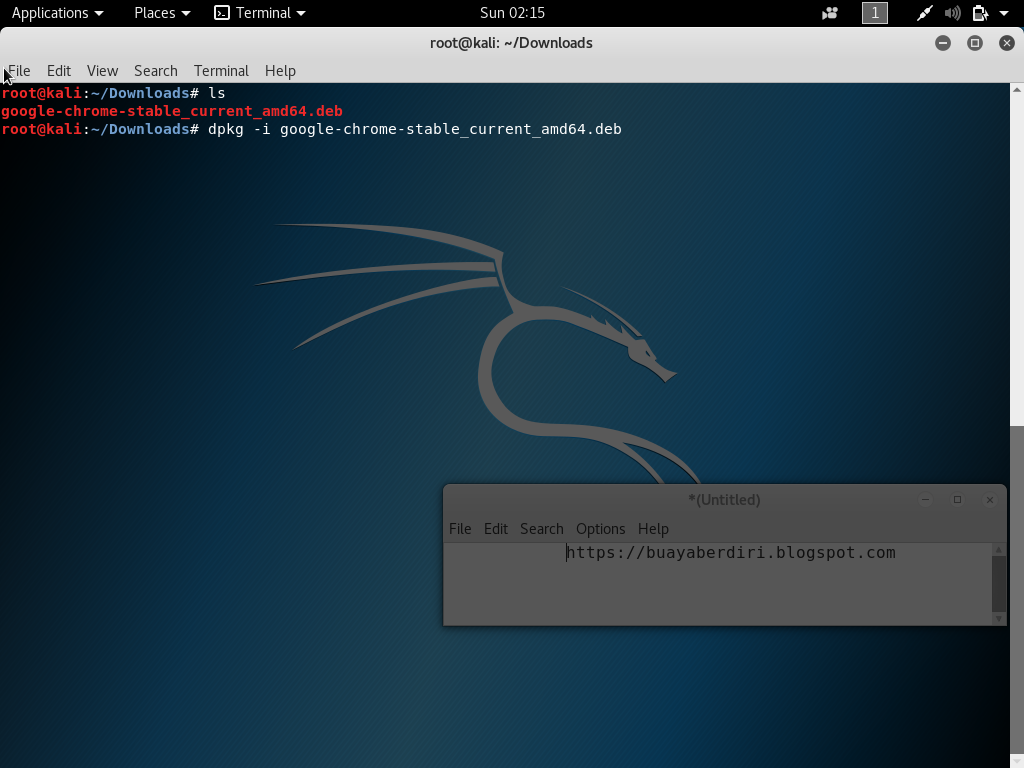Minimize the Untitled editor window
1024x768 pixels.
tap(925, 500)
